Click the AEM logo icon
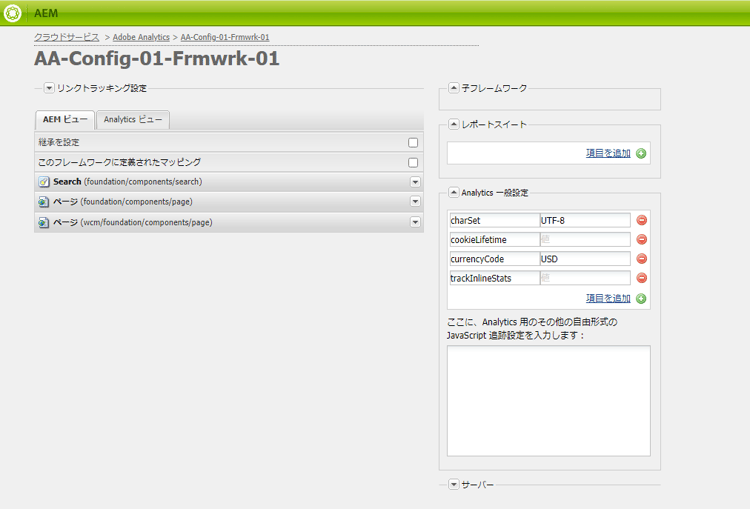The height and width of the screenshot is (509, 750). 12,13
